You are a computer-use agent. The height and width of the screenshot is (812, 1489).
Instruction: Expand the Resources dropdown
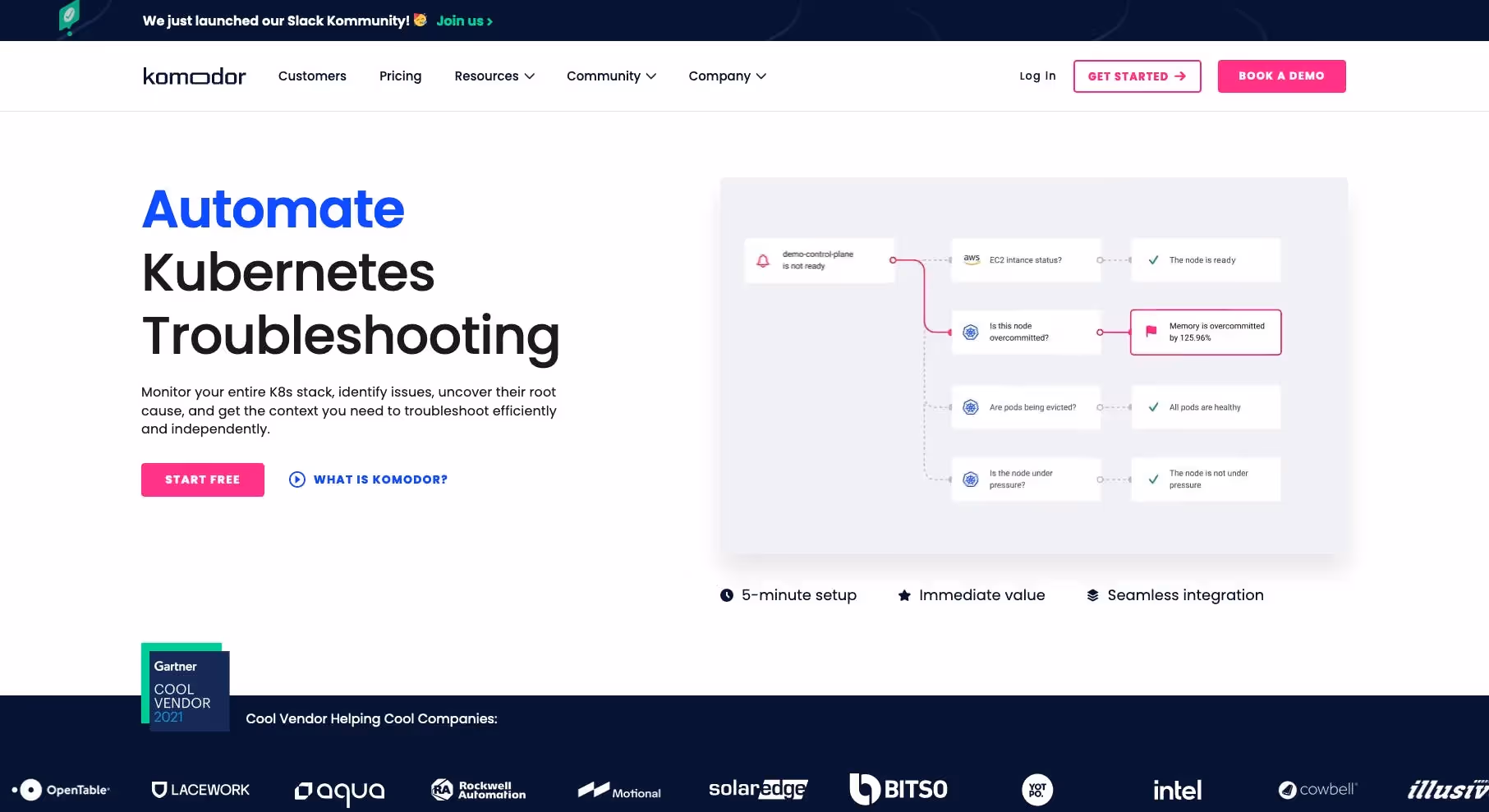point(494,76)
